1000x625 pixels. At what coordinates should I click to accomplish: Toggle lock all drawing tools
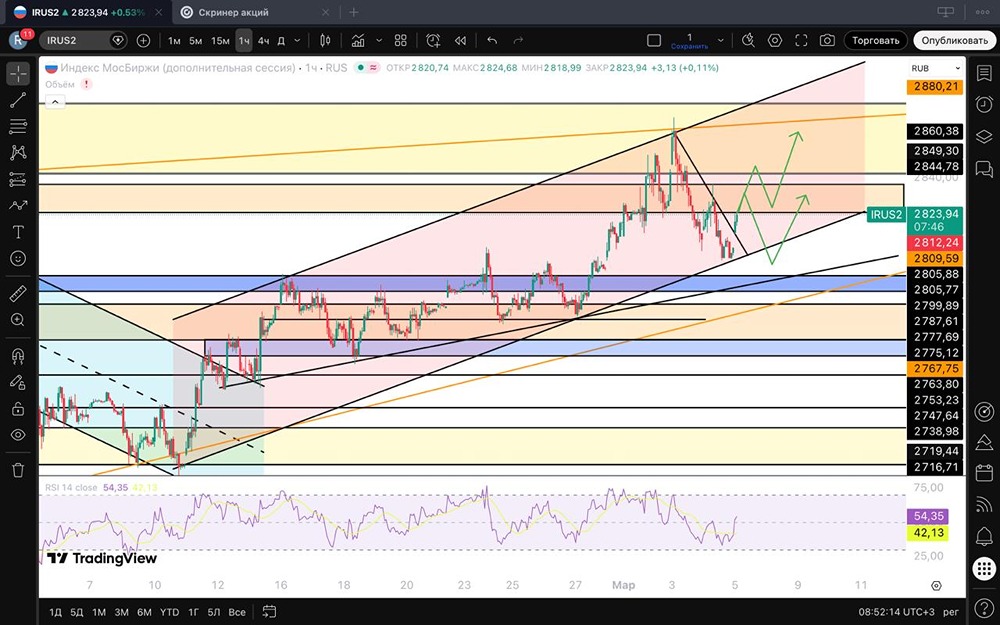(18, 409)
